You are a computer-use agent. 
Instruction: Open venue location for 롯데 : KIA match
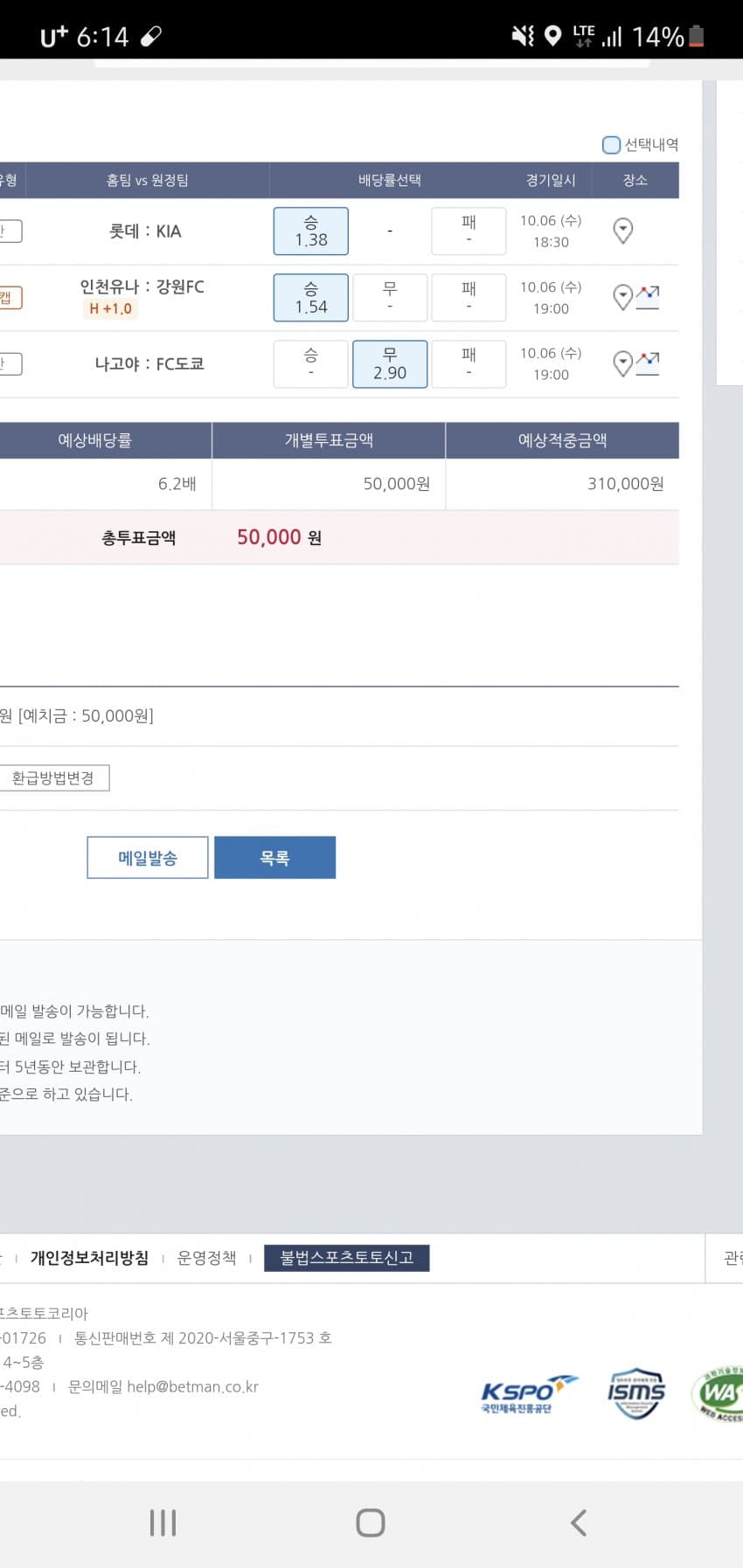pos(622,231)
